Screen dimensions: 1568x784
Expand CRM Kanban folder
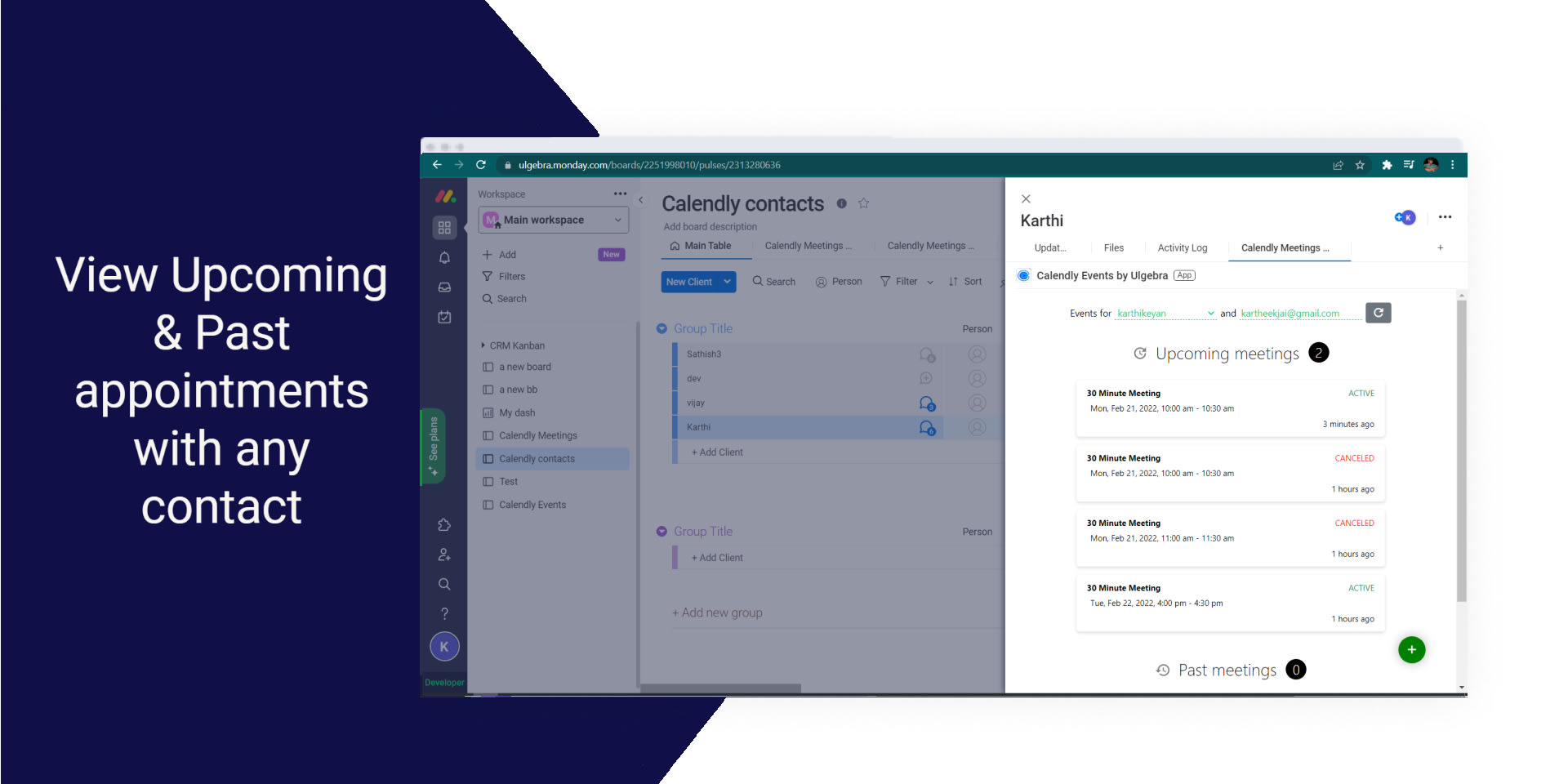coord(483,345)
